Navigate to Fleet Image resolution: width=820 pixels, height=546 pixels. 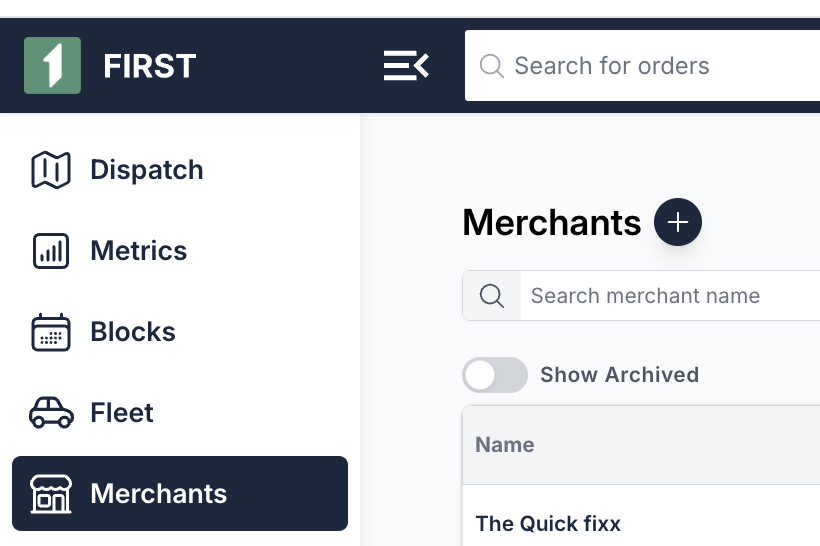click(122, 413)
